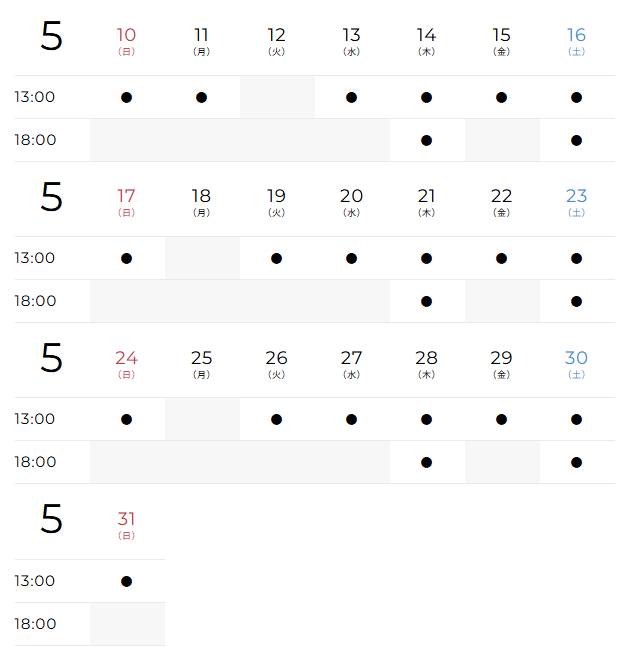Pick the 18:00 dot on Thursday May 14
This screenshot has width=627, height=666.
426,141
